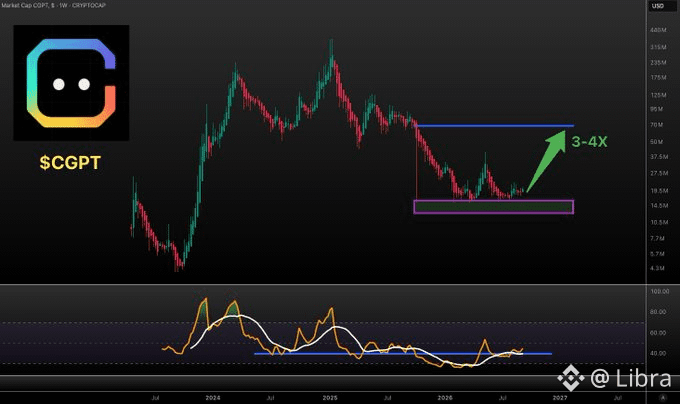Click the 440M price axis label

(x=658, y=30)
